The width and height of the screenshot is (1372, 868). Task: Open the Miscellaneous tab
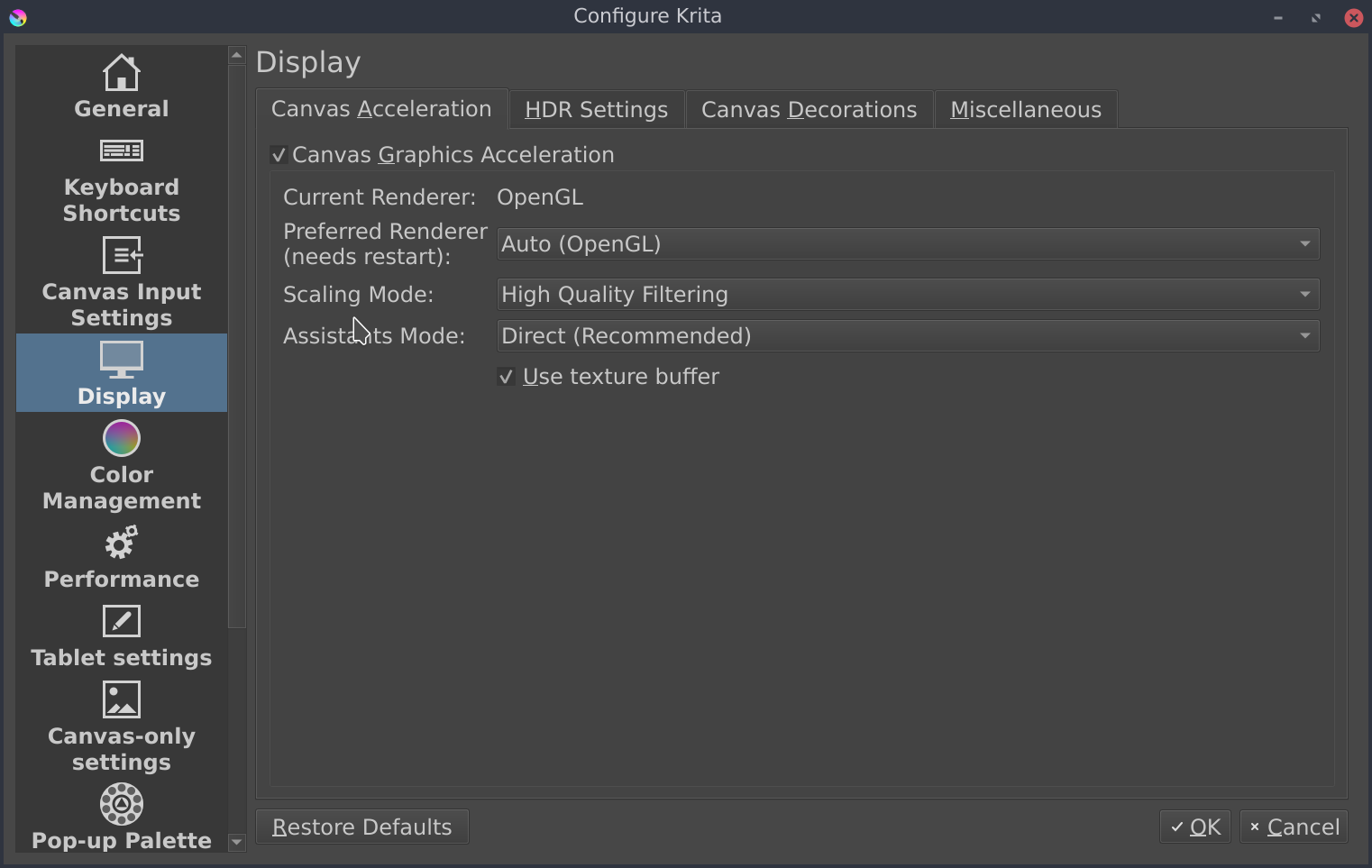pos(1025,110)
